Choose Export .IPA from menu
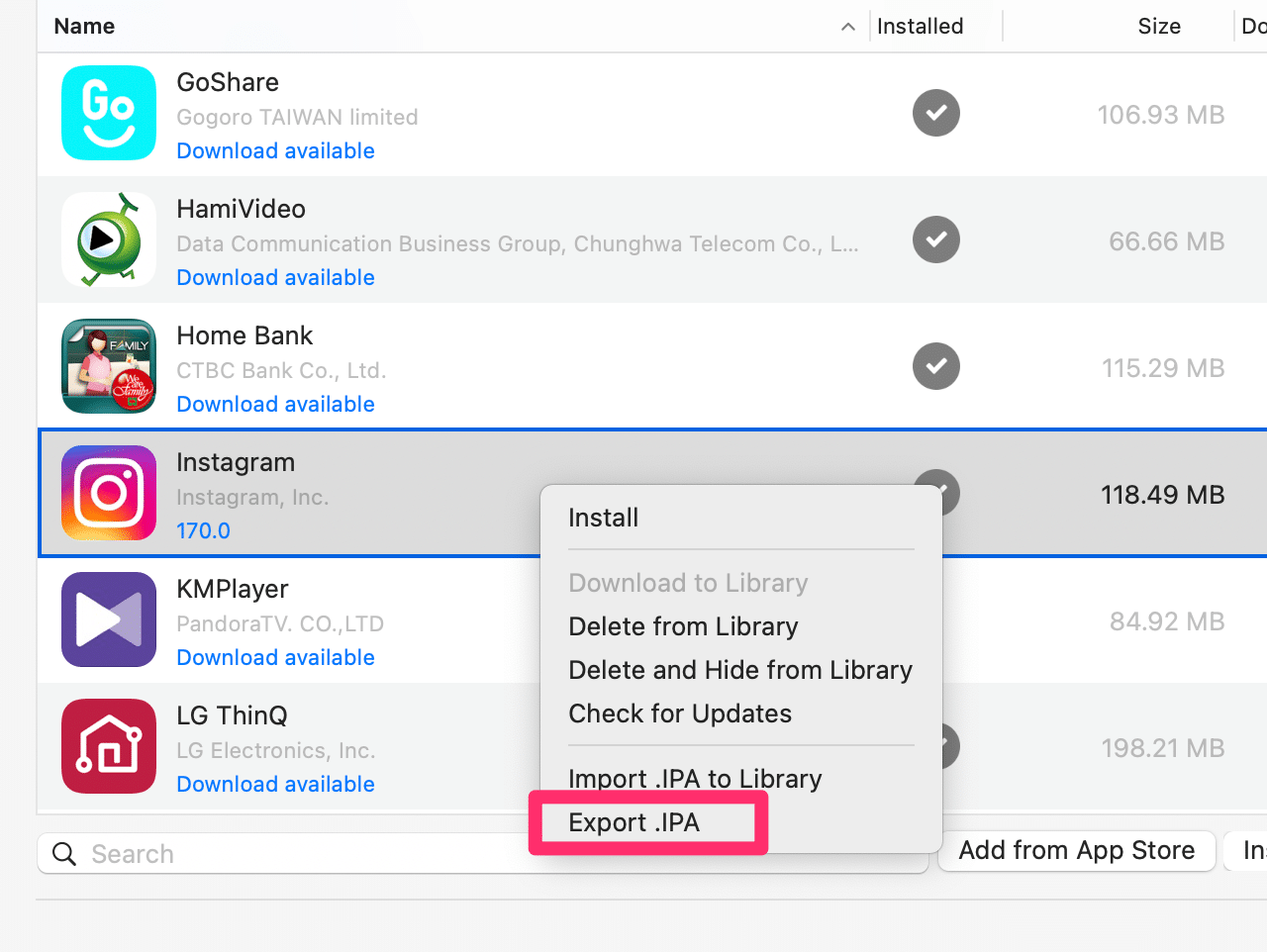 tap(634, 822)
